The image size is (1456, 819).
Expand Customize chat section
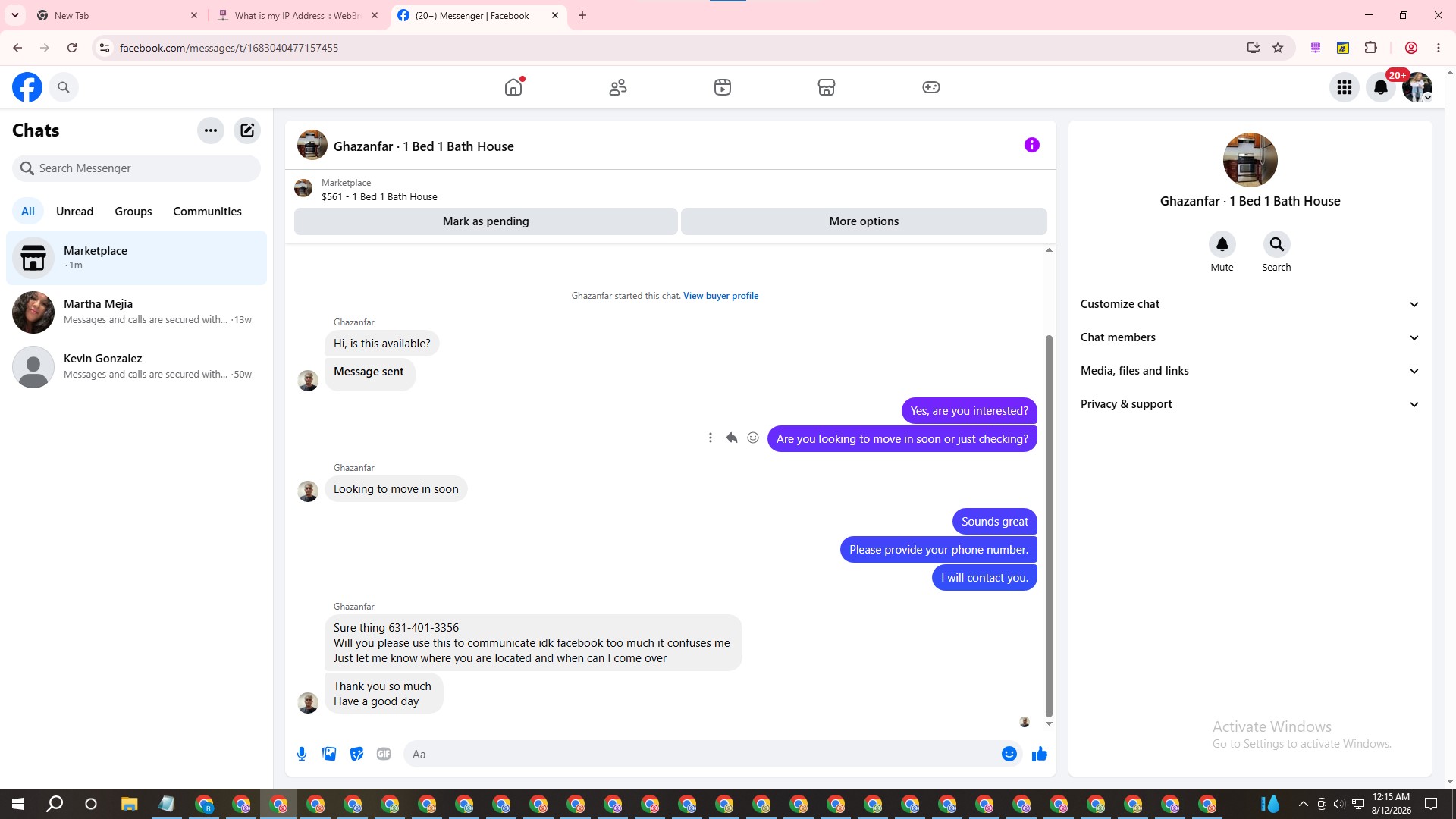pos(1250,304)
